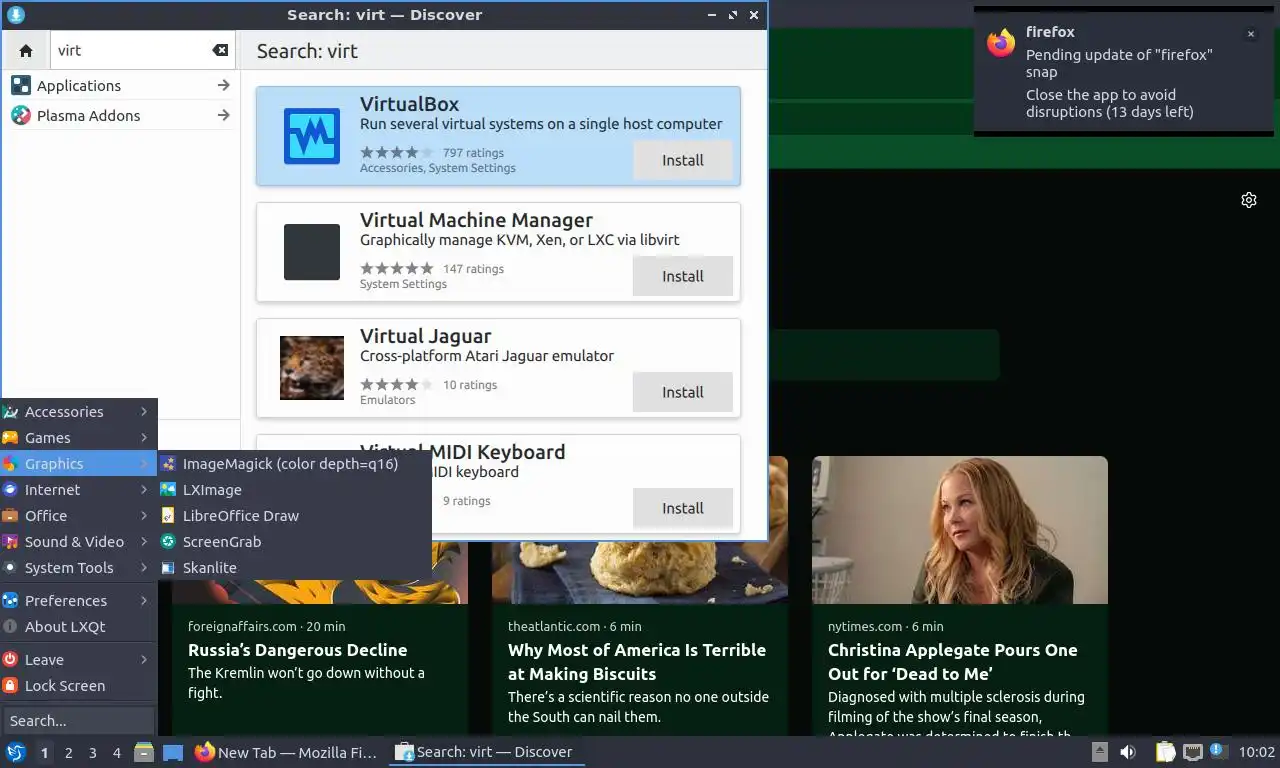The height and width of the screenshot is (768, 1280).
Task: Expand the Preferences submenu arrow
Action: [144, 601]
